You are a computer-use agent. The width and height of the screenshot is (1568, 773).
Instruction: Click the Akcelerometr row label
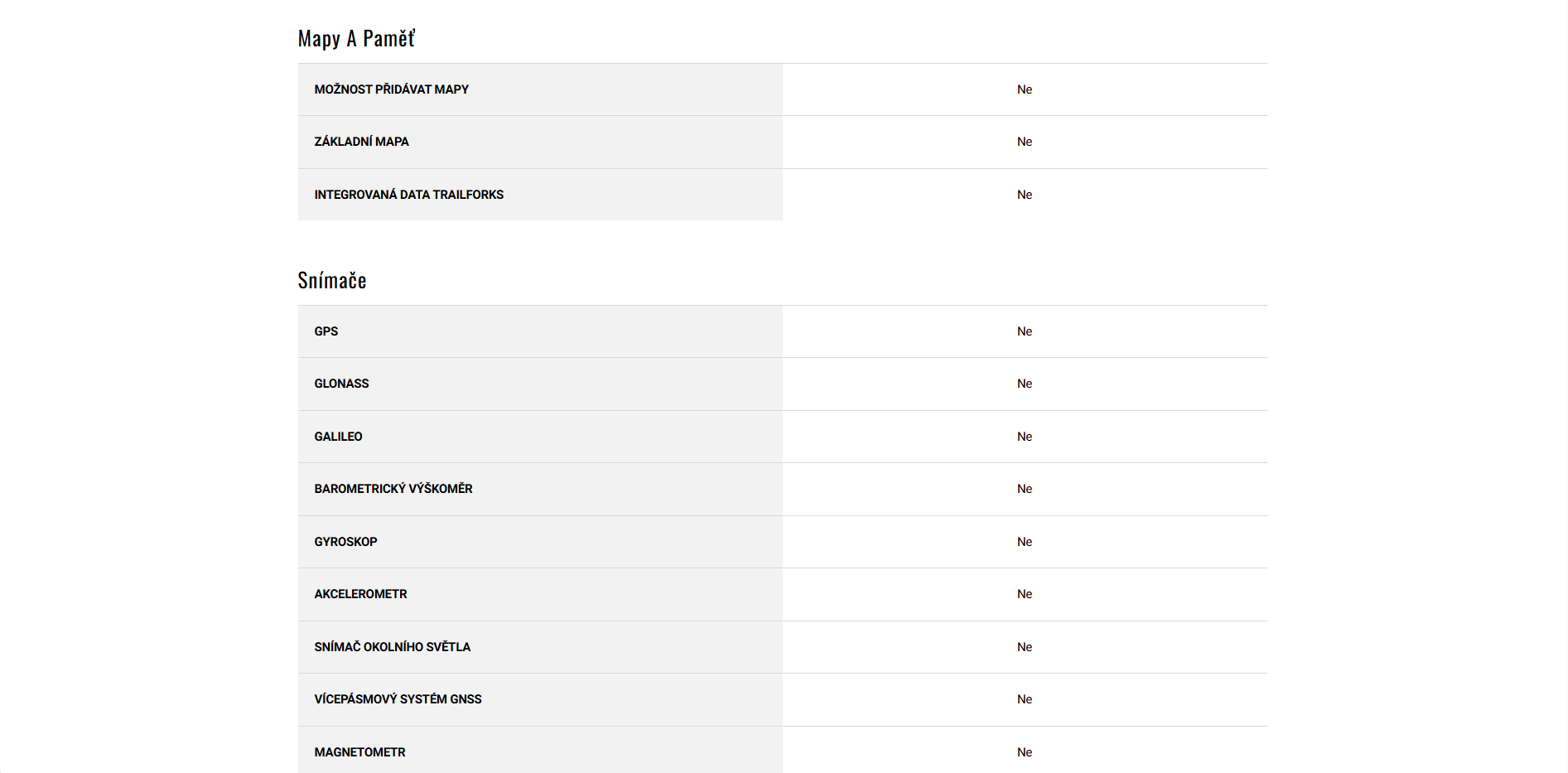coord(360,594)
